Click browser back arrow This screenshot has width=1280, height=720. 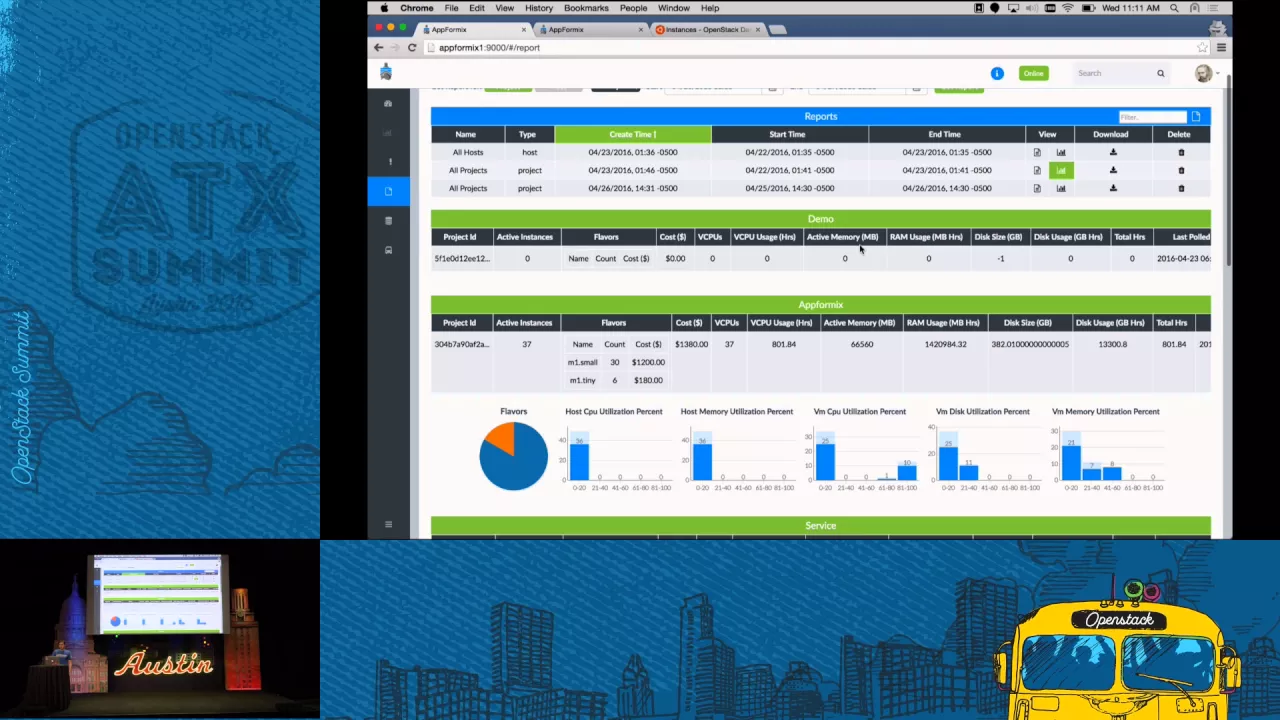[379, 47]
